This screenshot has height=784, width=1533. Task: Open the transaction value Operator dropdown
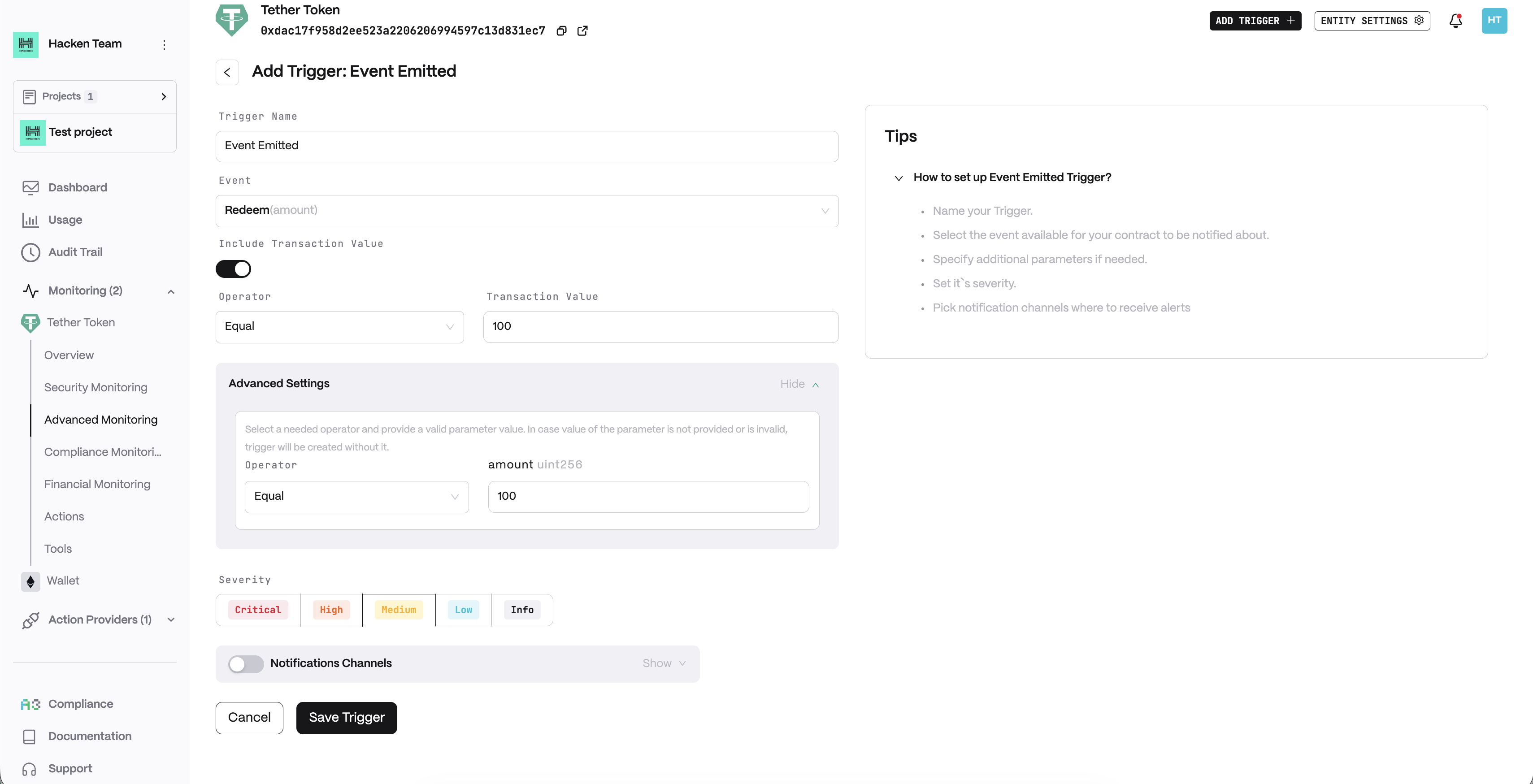pos(339,327)
